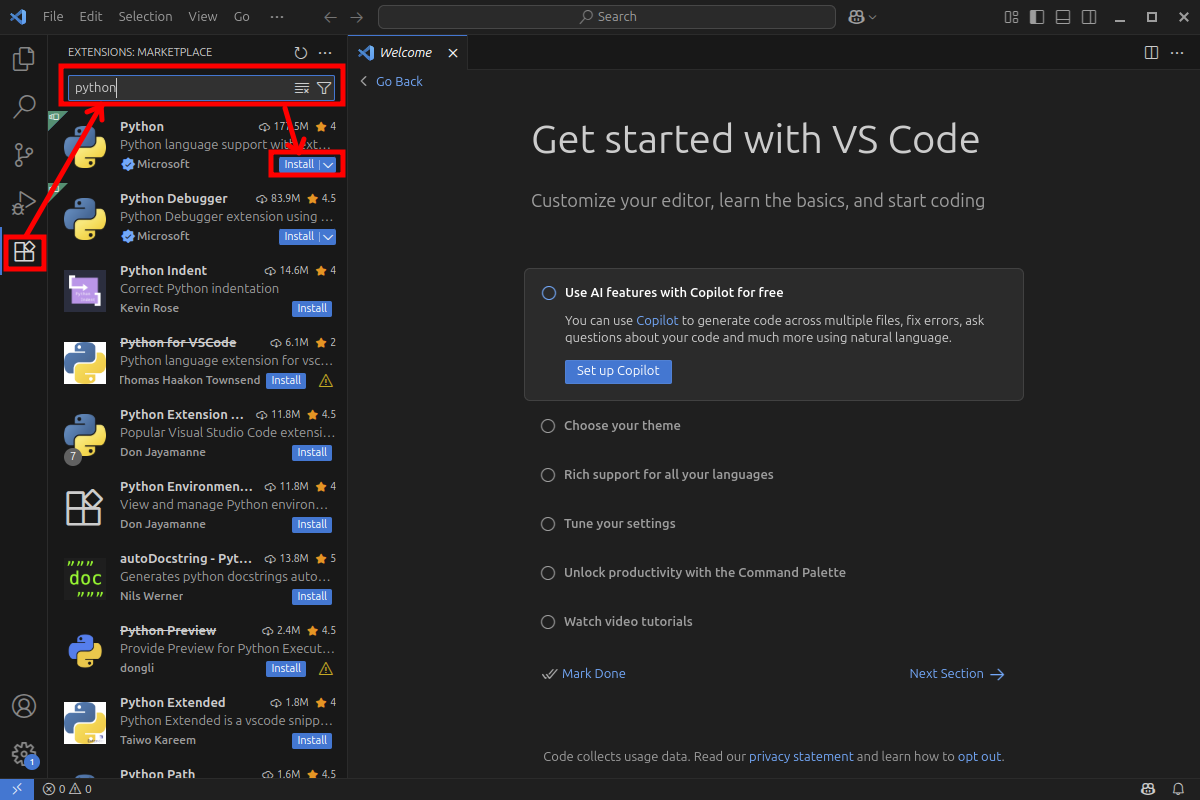Click the Mark Done link
This screenshot has height=800, width=1200.
[583, 674]
